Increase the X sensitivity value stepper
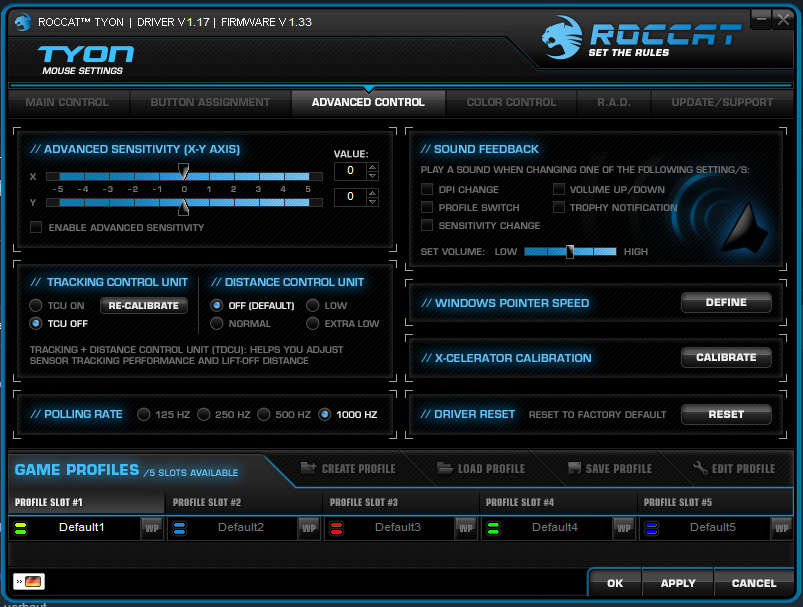The image size is (803, 607). click(373, 166)
